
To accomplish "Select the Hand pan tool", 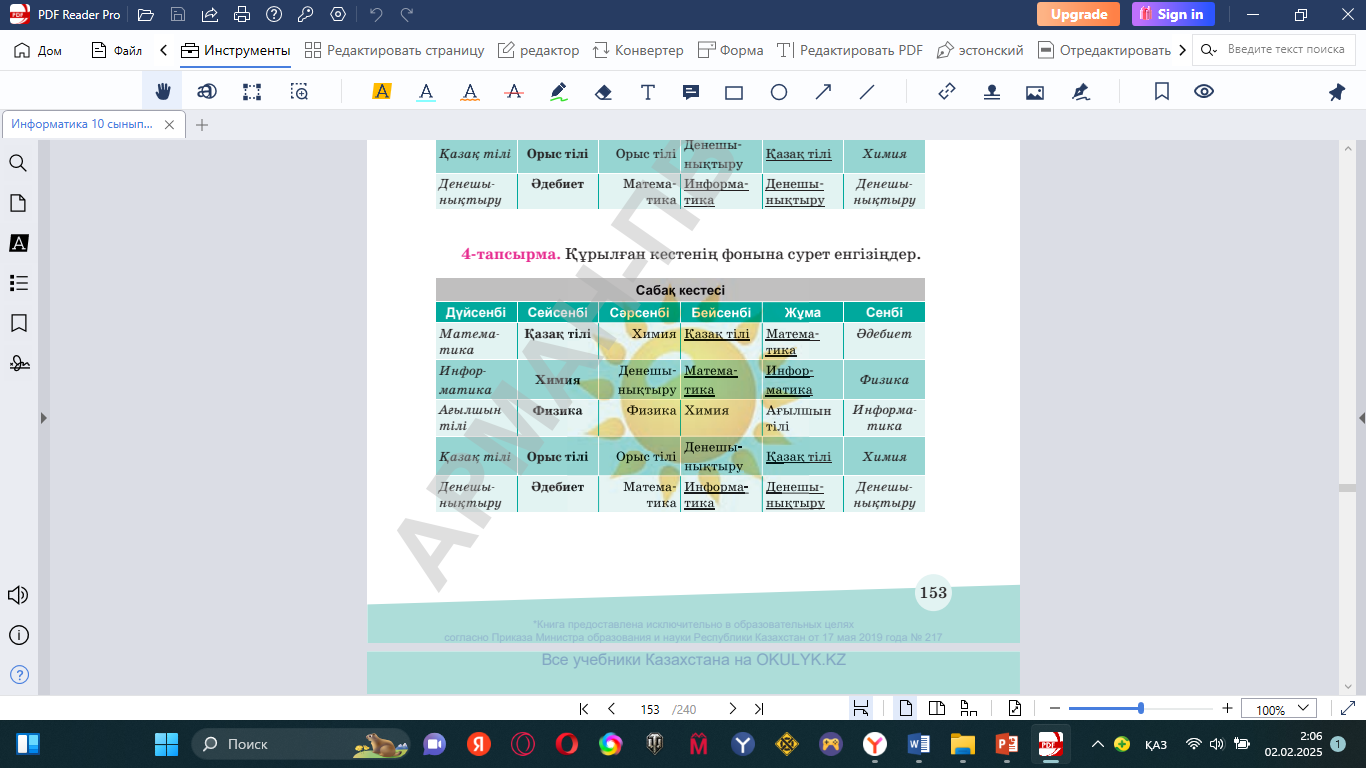I will pyautogui.click(x=163, y=92).
